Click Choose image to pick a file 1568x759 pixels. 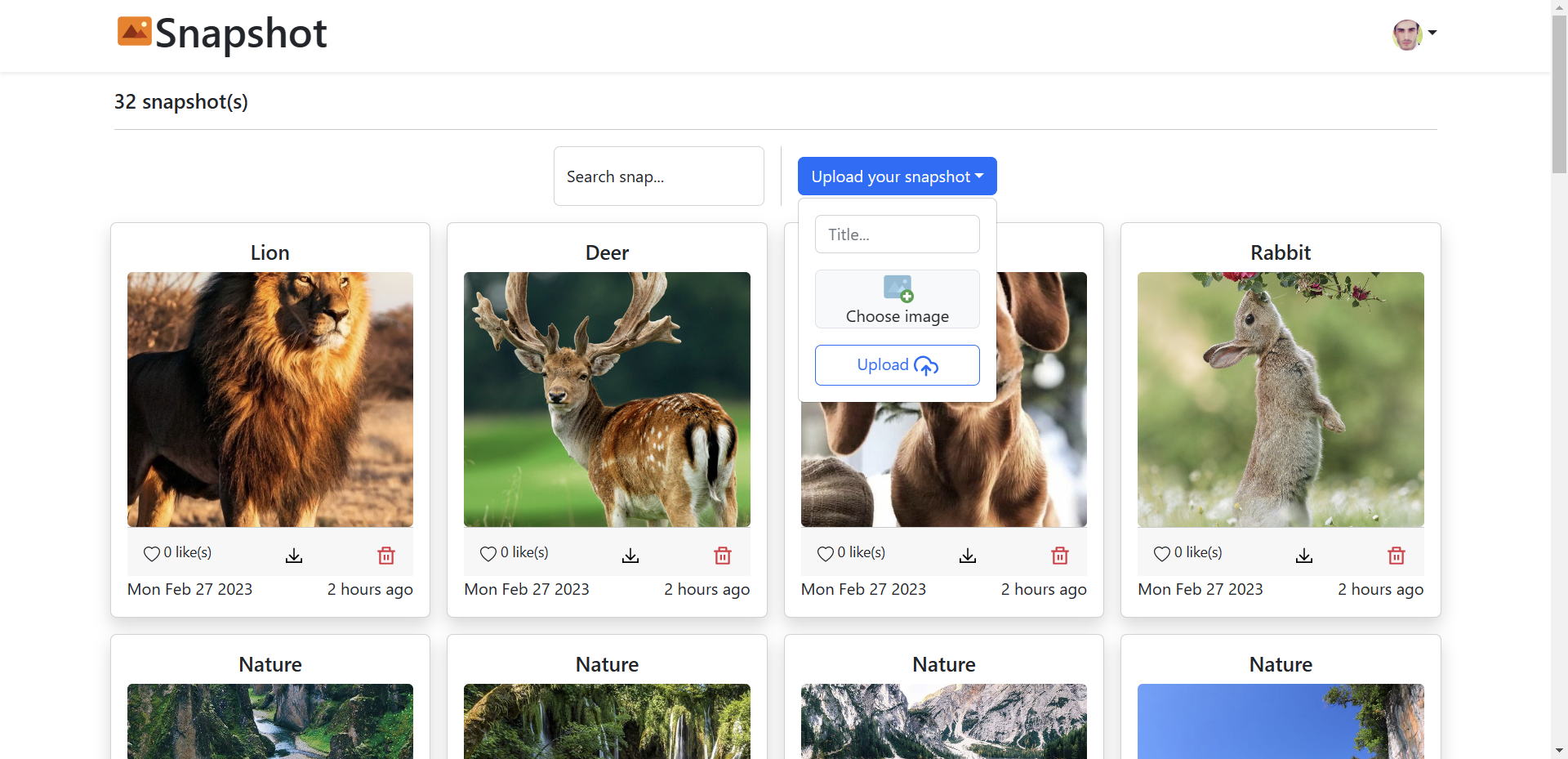pyautogui.click(x=897, y=299)
